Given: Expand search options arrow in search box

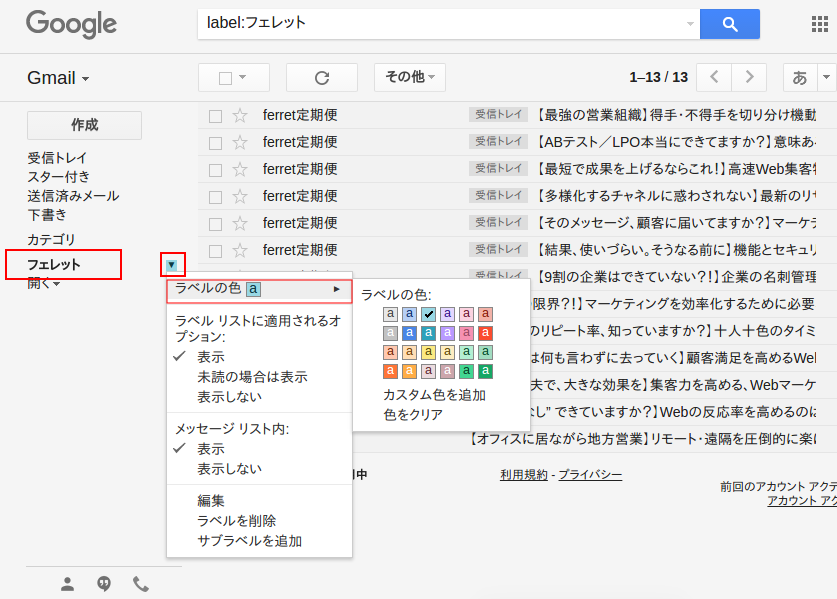Looking at the screenshot, I should pos(690,24).
